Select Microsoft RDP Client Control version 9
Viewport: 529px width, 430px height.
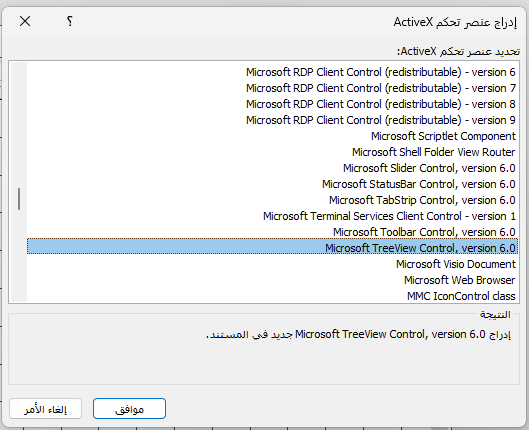272,120
